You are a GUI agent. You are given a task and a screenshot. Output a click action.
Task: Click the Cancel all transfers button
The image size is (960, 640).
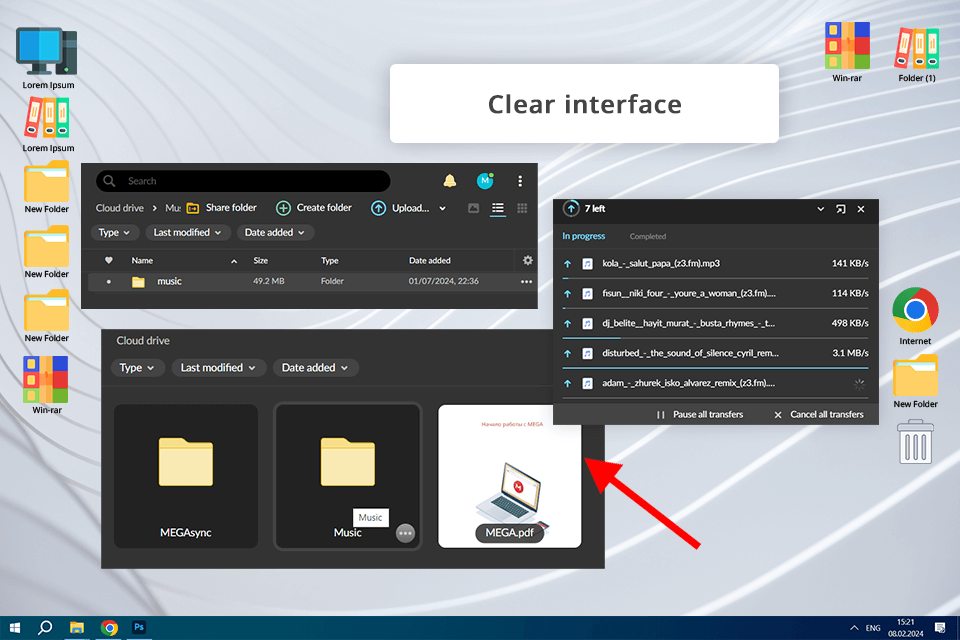pos(819,415)
